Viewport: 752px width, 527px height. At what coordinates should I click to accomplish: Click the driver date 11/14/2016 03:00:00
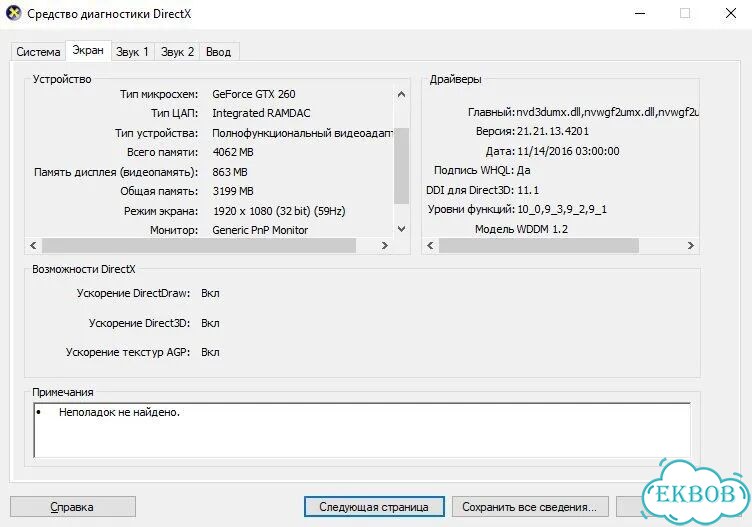(568, 152)
